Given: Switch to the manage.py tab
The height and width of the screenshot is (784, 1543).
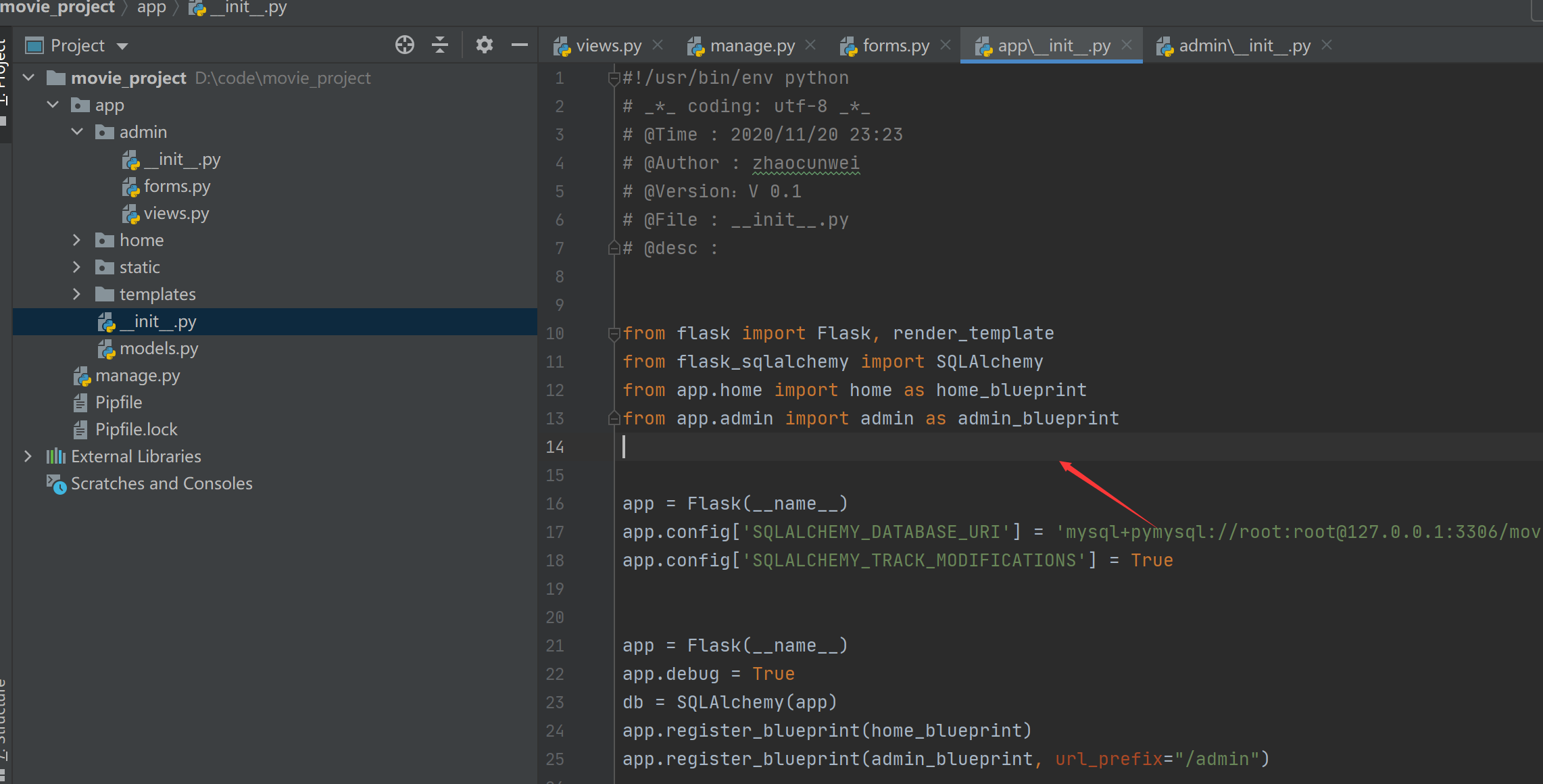Looking at the screenshot, I should pyautogui.click(x=752, y=46).
